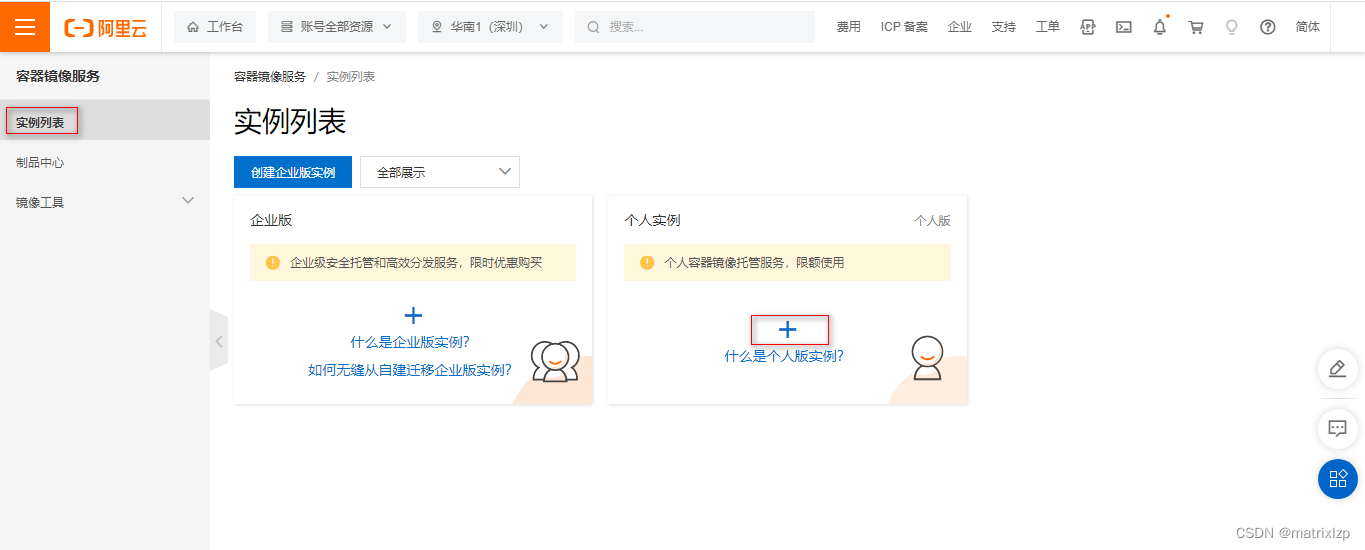Click the plus icon in 企业版 card
The width and height of the screenshot is (1365, 550).
pos(413,316)
